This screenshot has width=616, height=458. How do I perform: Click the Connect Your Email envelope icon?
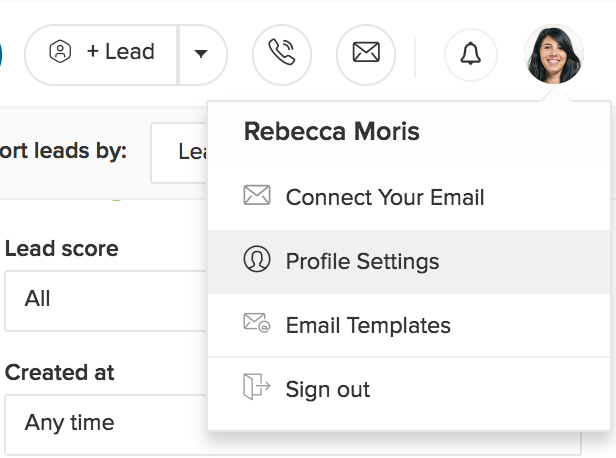[257, 196]
